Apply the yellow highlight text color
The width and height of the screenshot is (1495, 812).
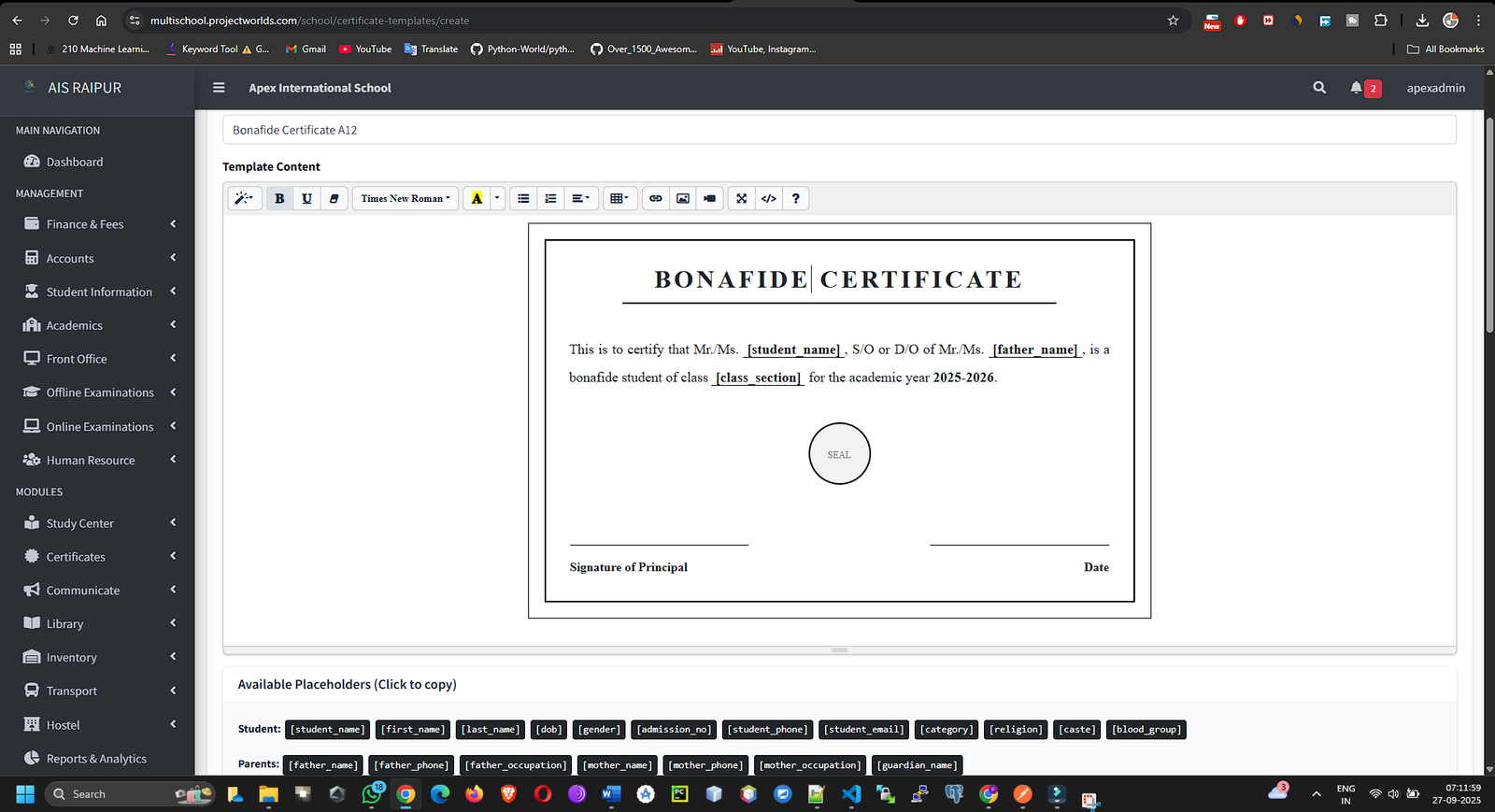(x=477, y=198)
